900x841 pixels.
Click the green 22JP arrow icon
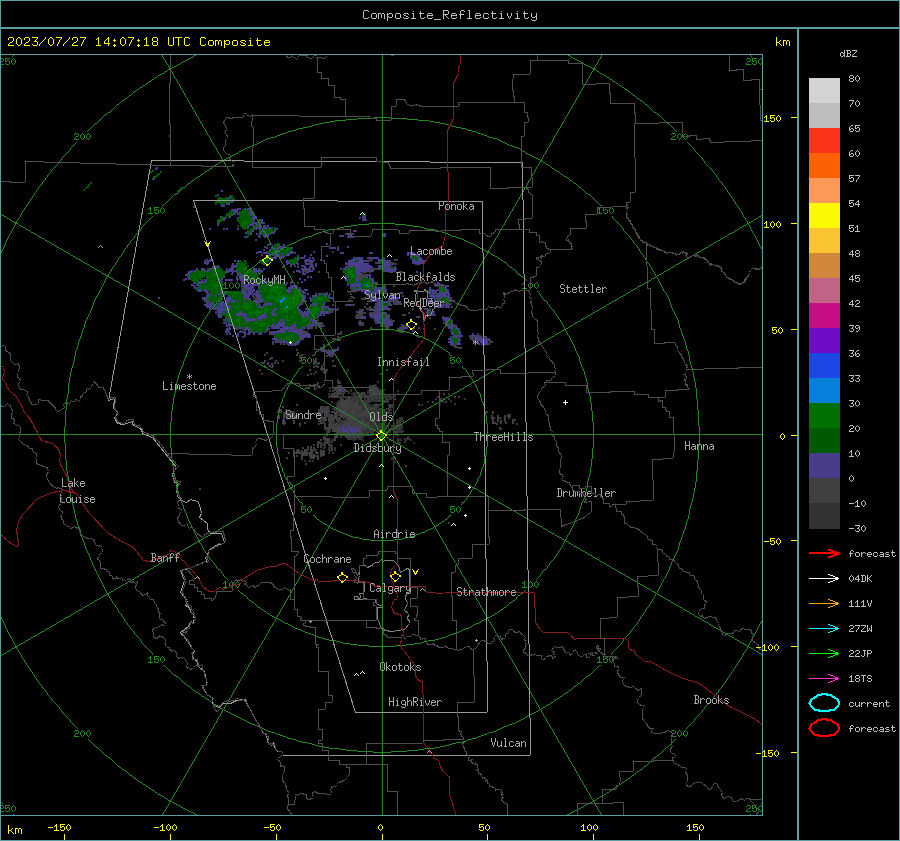tap(824, 653)
